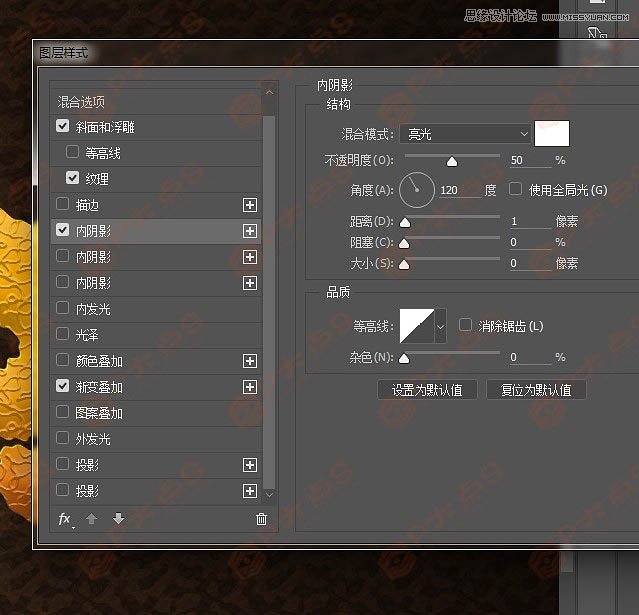This screenshot has height=615, width=639.
Task: Click the 杂色(N) noise slider handle
Action: point(404,358)
